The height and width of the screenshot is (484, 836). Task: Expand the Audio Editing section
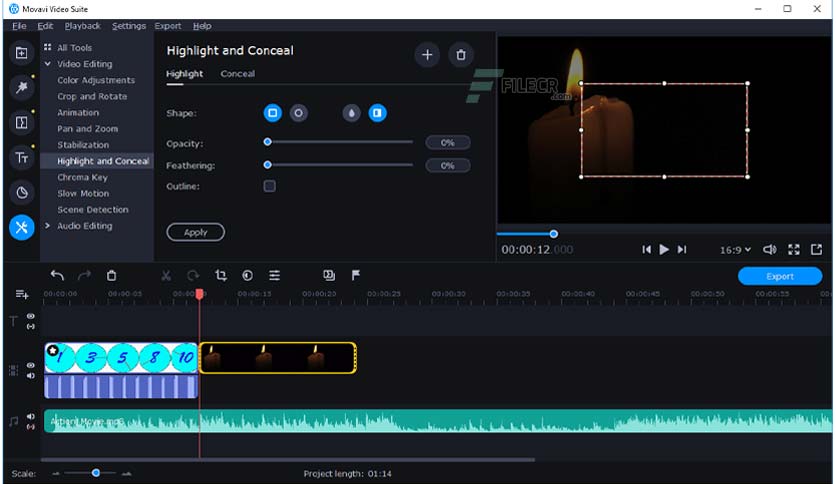coord(47,226)
